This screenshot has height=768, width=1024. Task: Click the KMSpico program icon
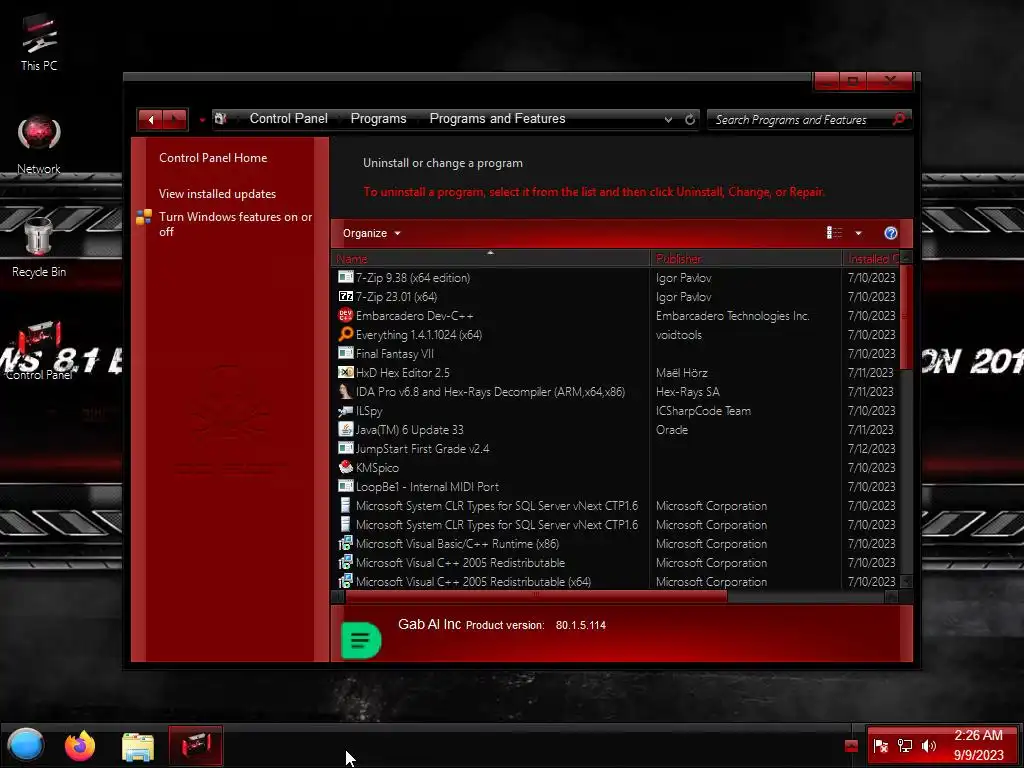tap(345, 468)
